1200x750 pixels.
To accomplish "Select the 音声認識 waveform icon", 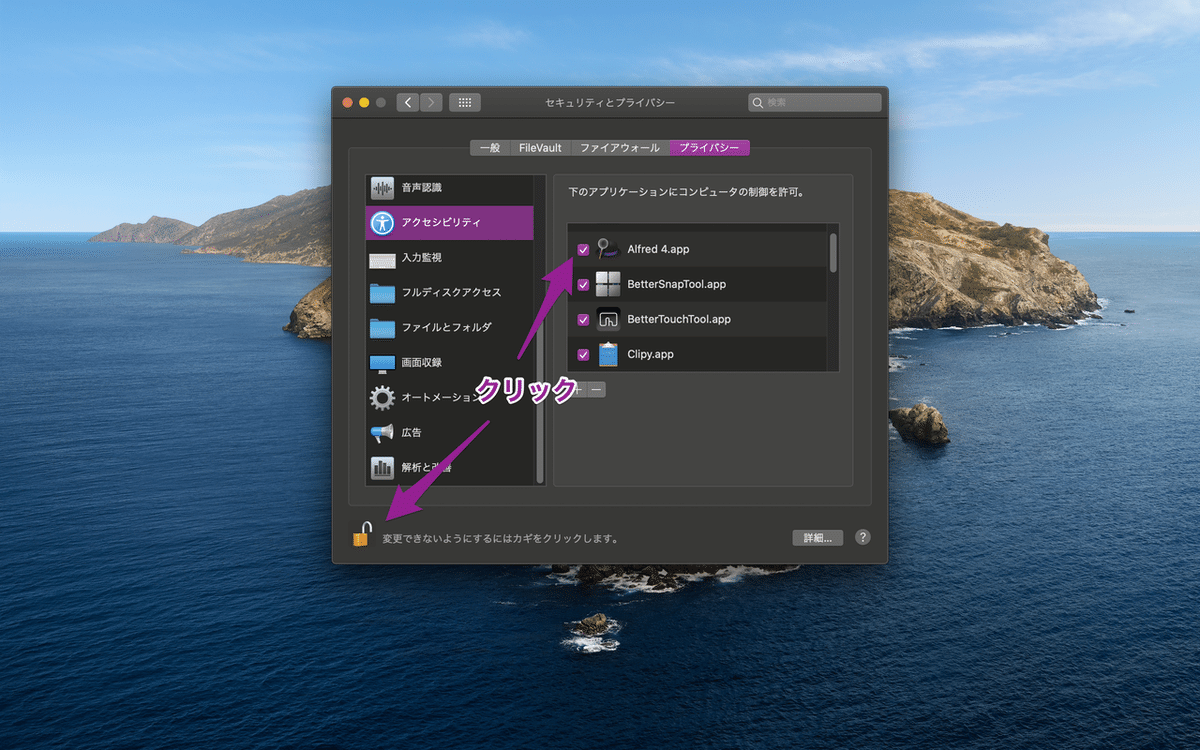I will coord(382,188).
